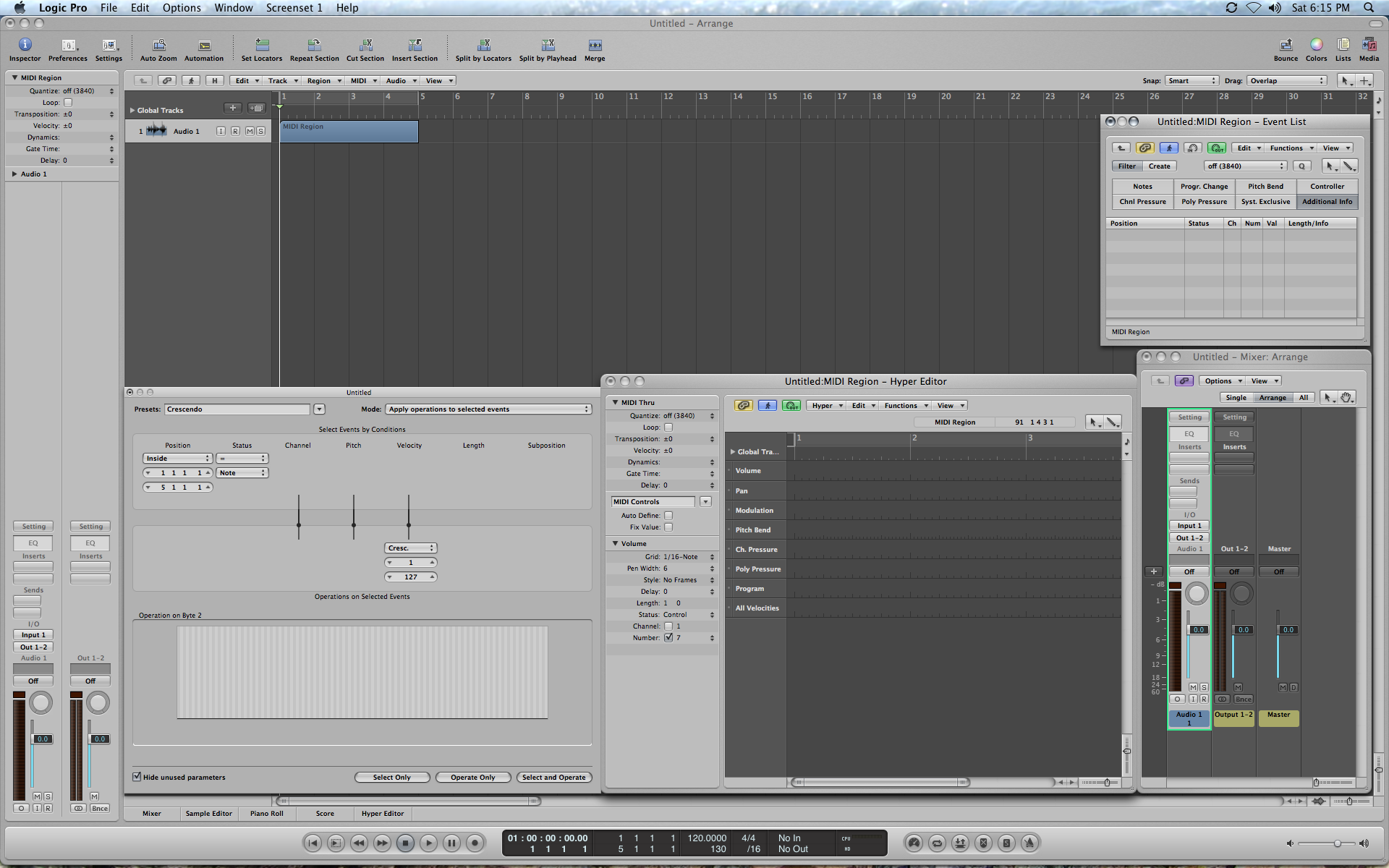Open the Position condition dropdown showing Inside

point(177,459)
